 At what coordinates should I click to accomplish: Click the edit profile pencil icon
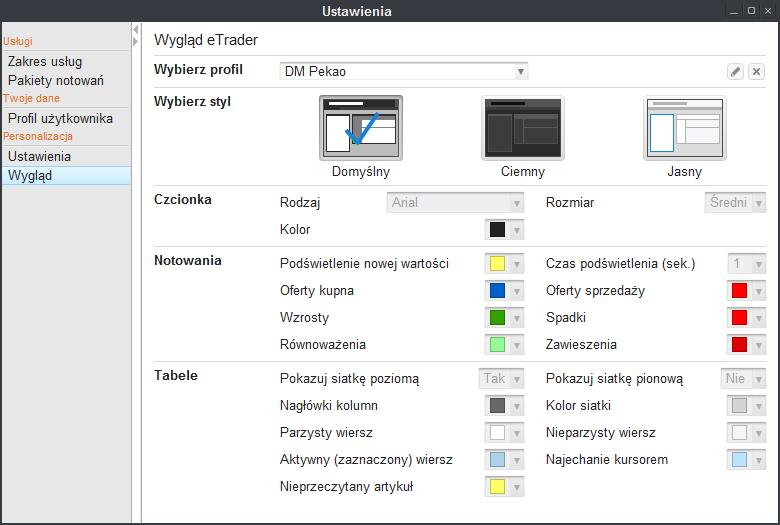click(x=735, y=72)
